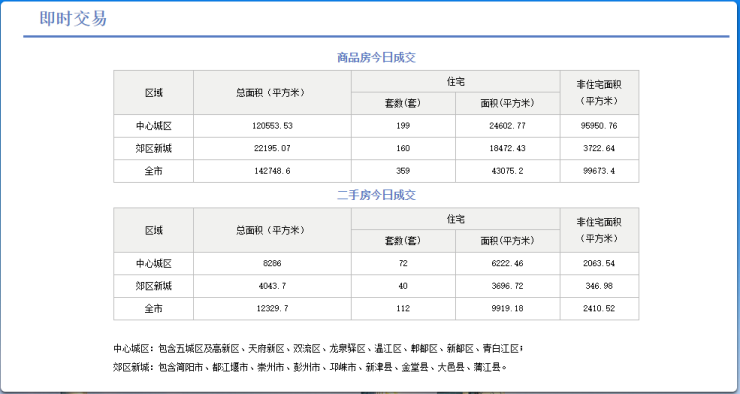Click the 区域 header in commodity housing table

click(x=153, y=92)
